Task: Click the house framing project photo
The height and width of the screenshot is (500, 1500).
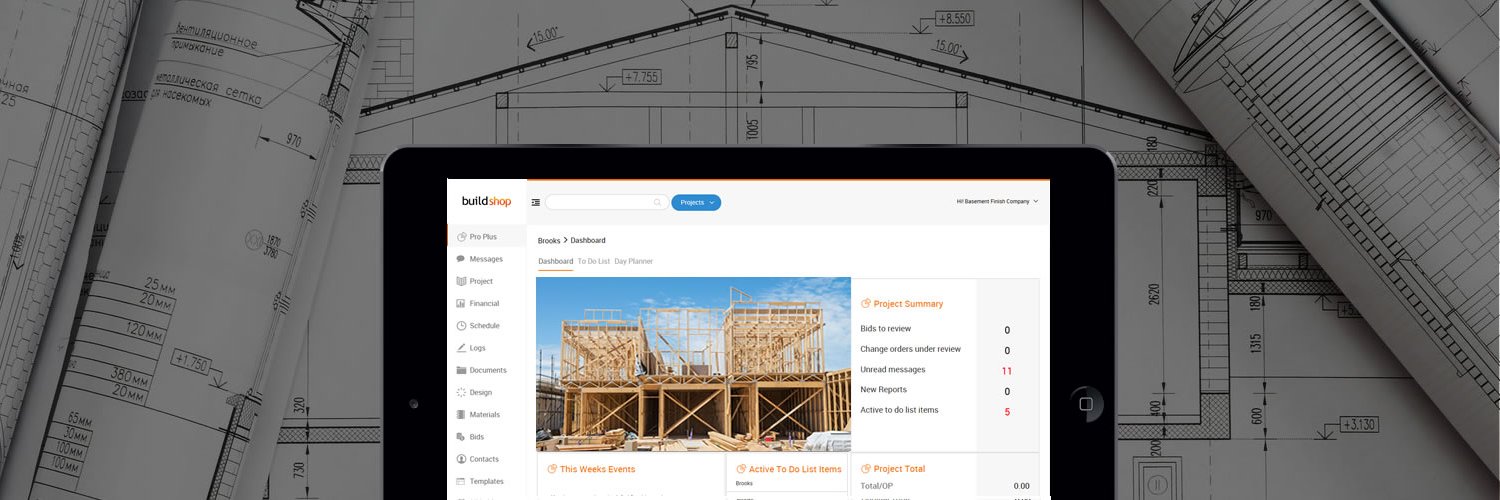Action: pos(693,364)
